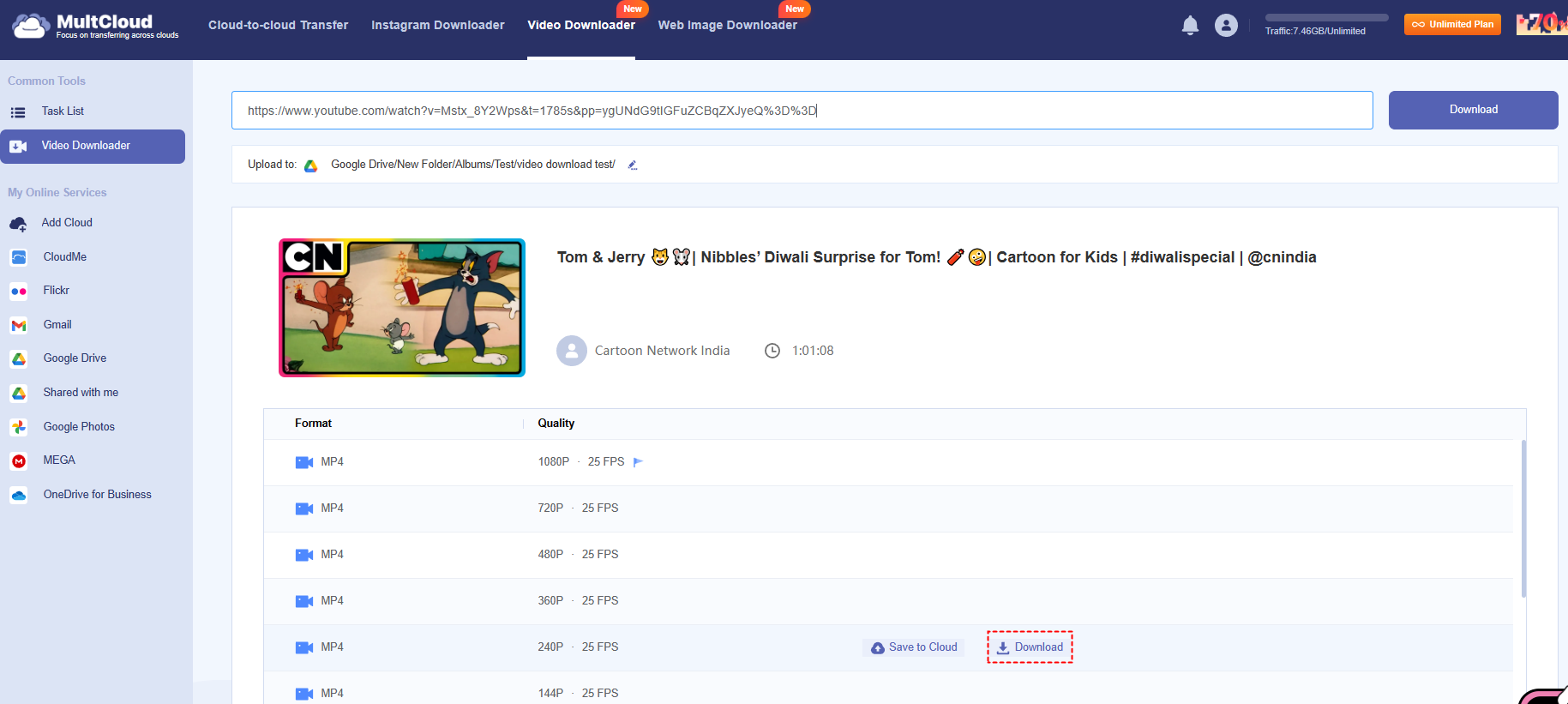Click the MEGA icon in sidebar

pos(19,460)
